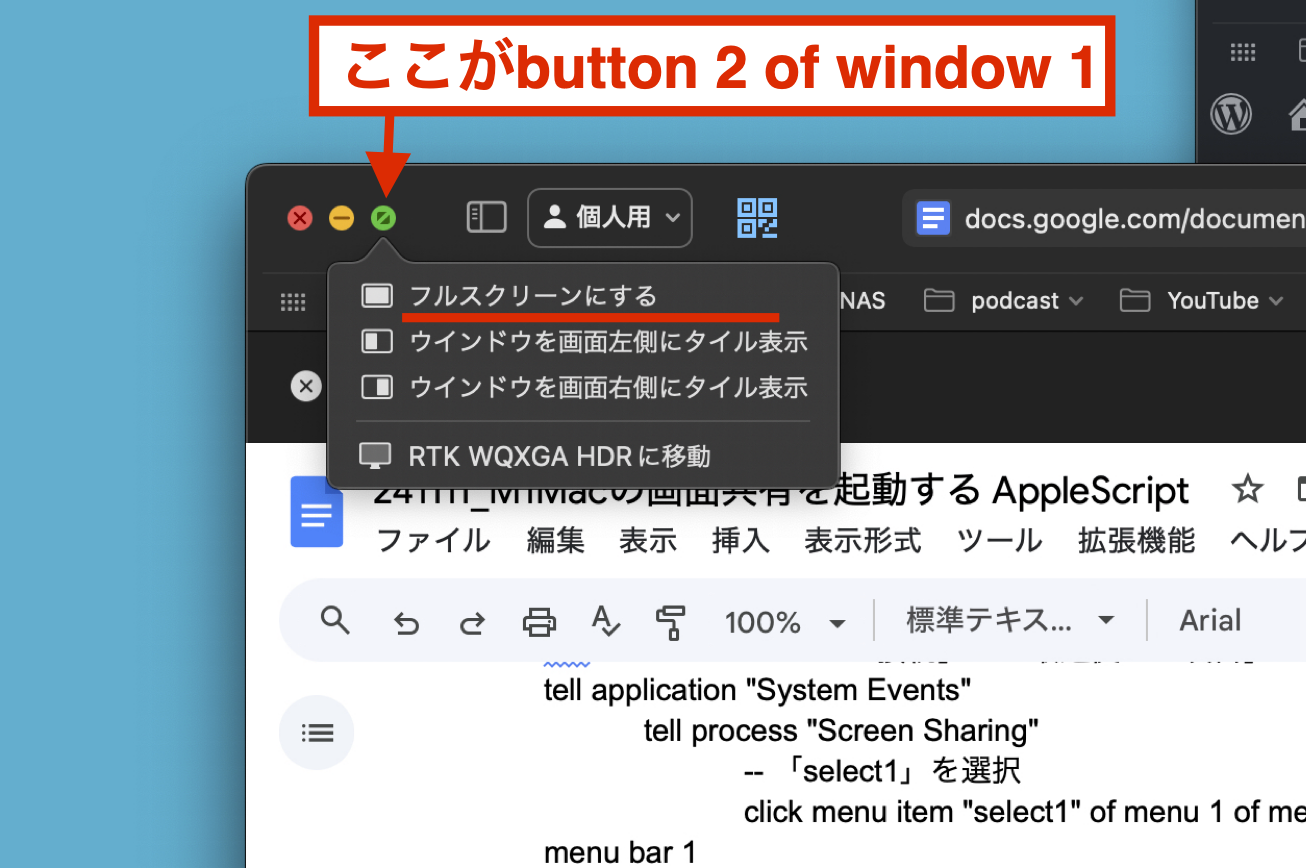Screen dimensions: 1306x868
Task: Click the search magnifier in the Docs toolbar
Action: pos(335,621)
